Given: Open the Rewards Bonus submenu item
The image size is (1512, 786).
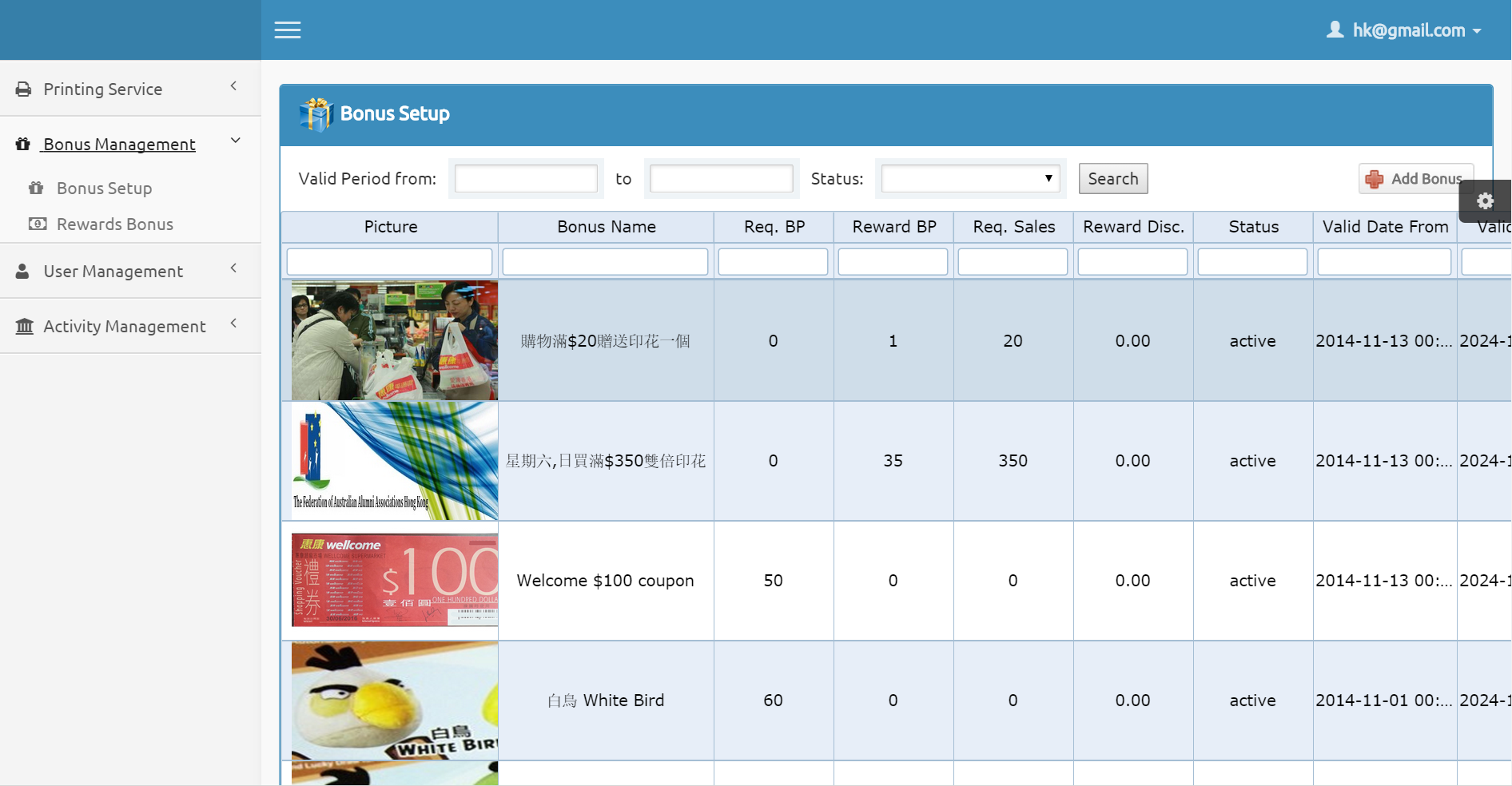Looking at the screenshot, I should click(x=115, y=224).
